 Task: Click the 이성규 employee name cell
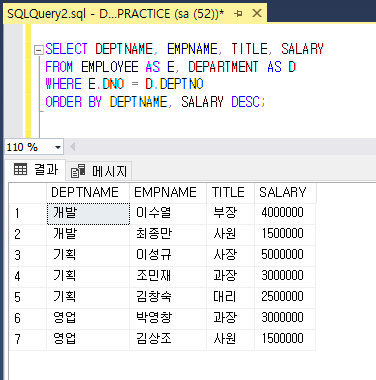point(168,256)
